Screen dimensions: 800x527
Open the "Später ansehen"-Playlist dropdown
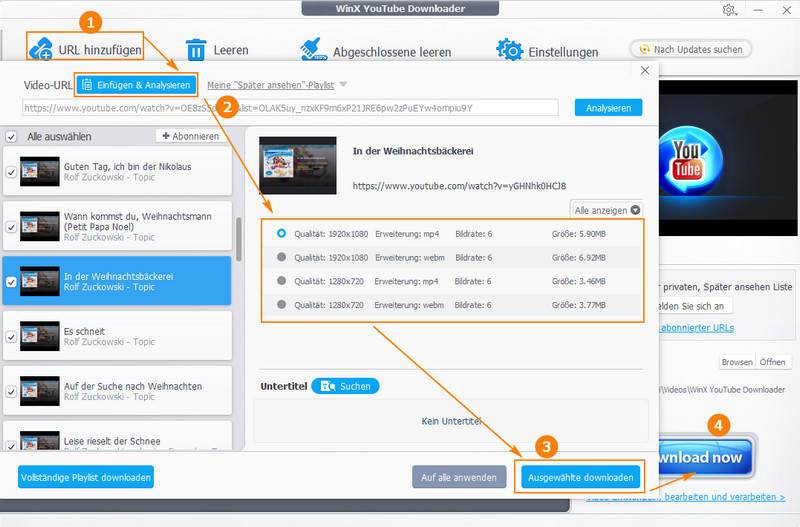pyautogui.click(x=343, y=85)
